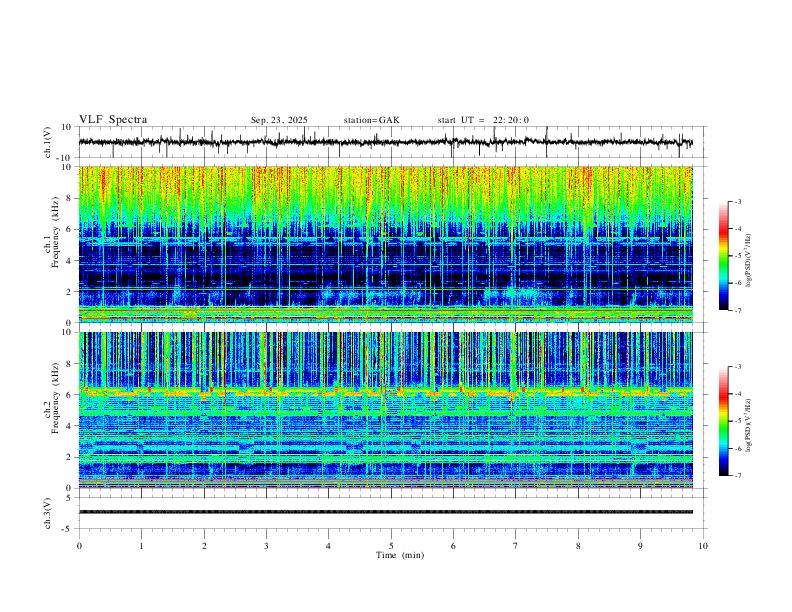This screenshot has height=612, width=792.
Task: Click the ch.1 voltage waveform trace
Action: point(385,142)
